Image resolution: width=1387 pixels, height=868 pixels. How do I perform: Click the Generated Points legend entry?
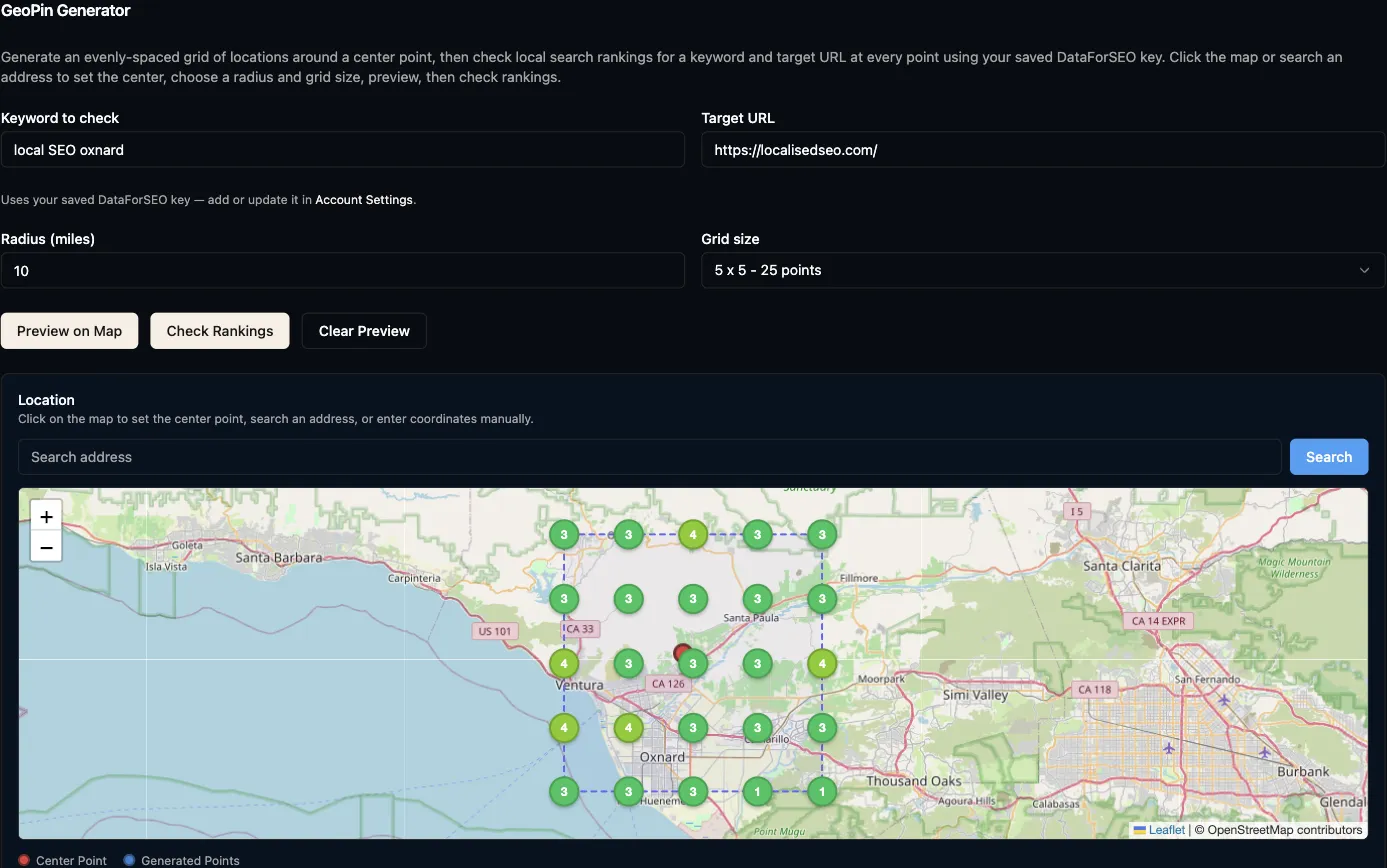click(181, 860)
